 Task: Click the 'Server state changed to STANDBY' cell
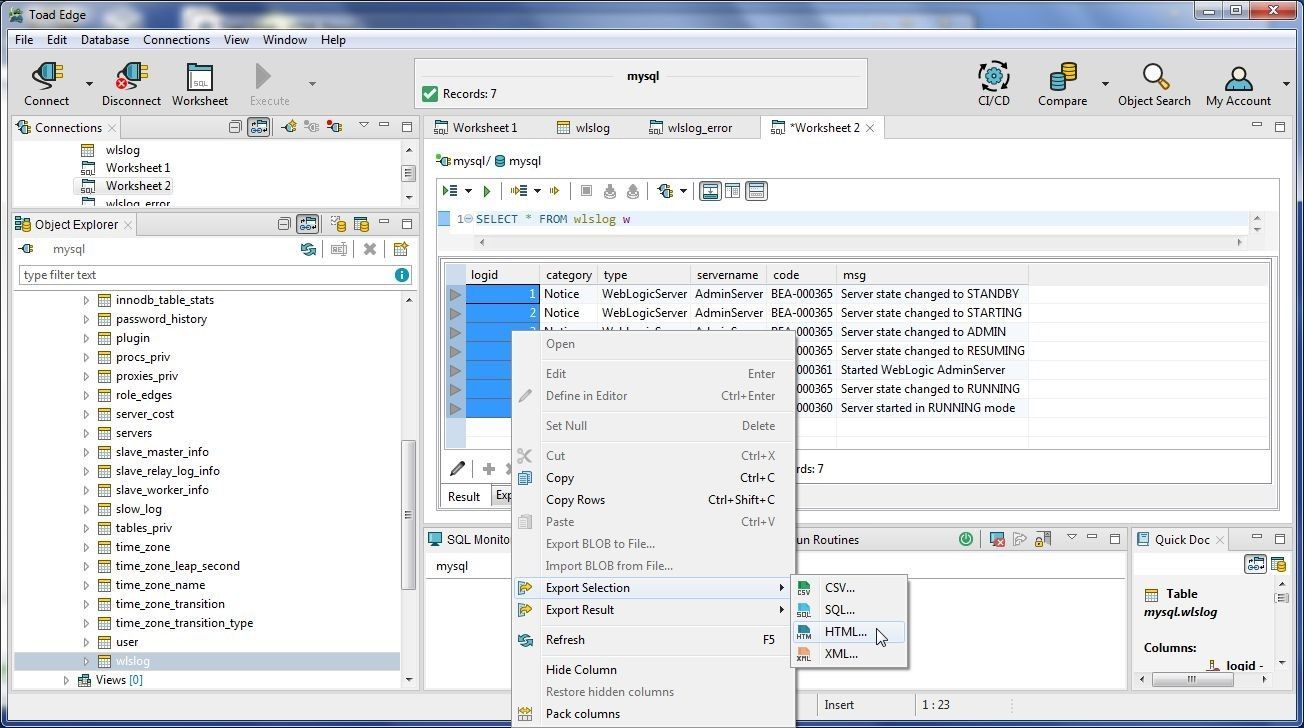click(930, 294)
